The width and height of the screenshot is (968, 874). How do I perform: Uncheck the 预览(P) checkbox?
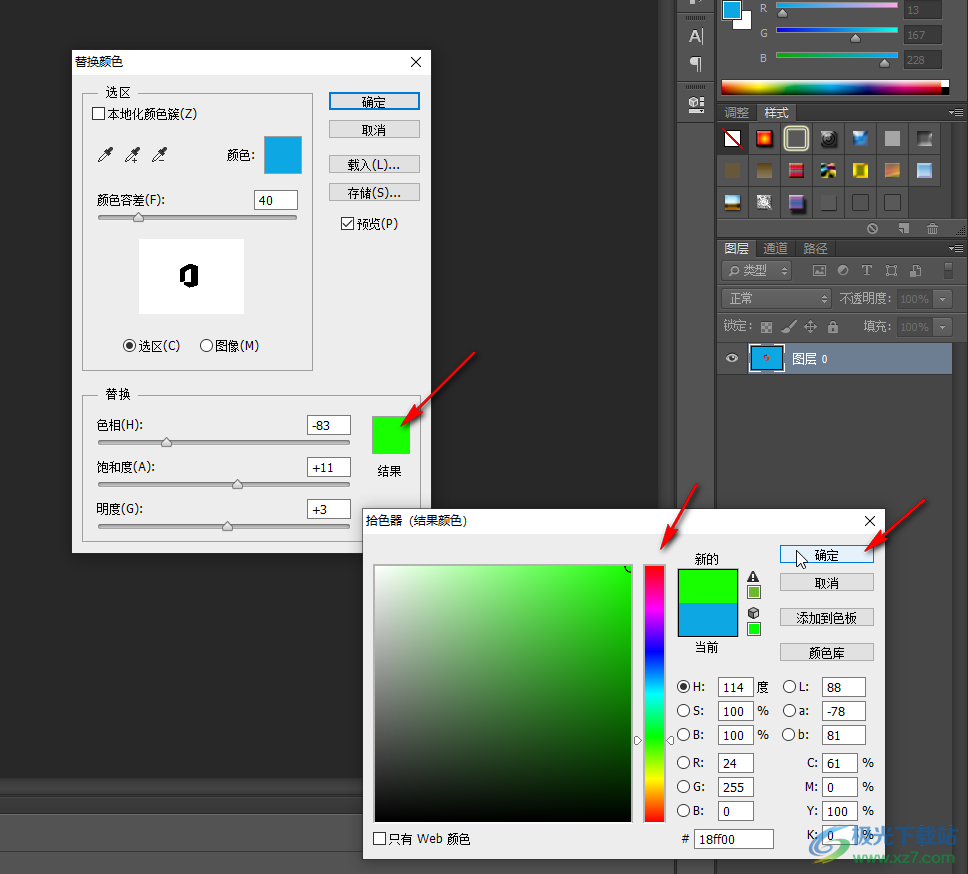click(348, 223)
